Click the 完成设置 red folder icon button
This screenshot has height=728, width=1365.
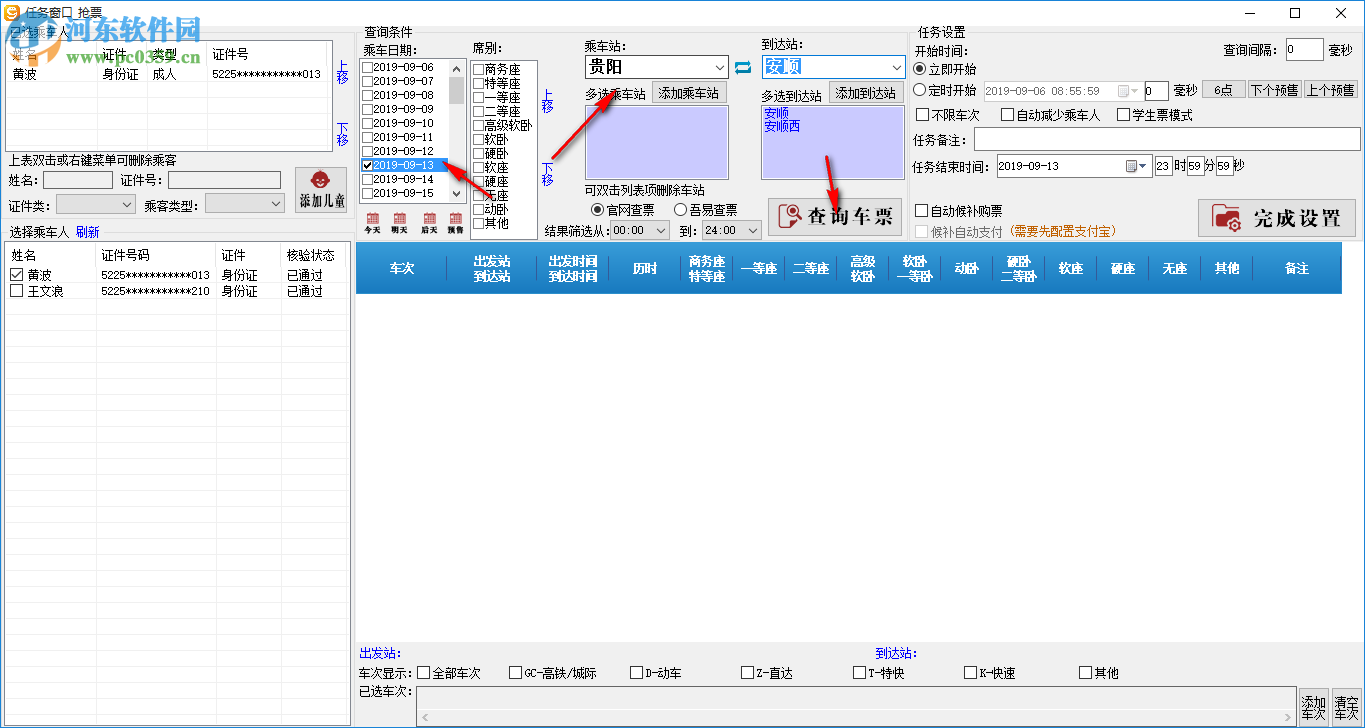(1277, 218)
